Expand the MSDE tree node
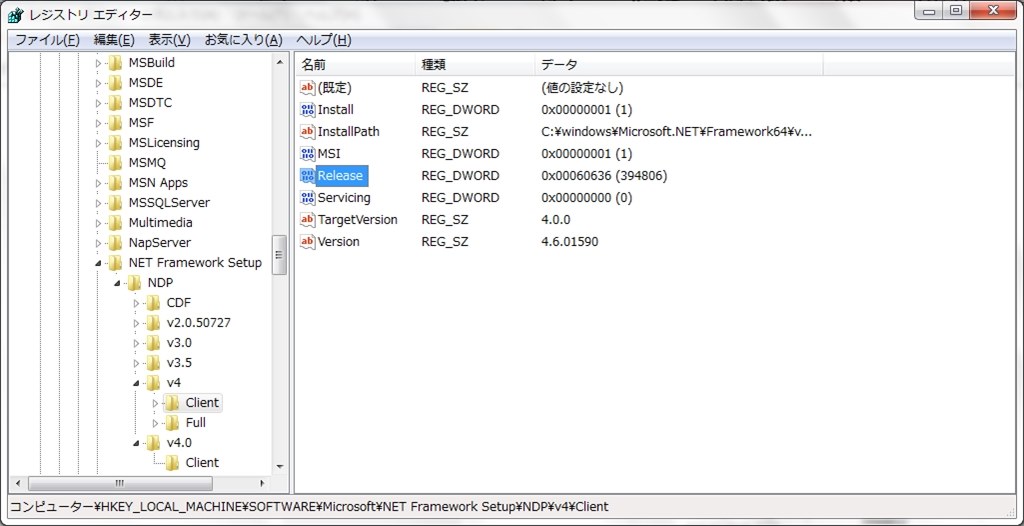This screenshot has height=526, width=1024. 99,83
